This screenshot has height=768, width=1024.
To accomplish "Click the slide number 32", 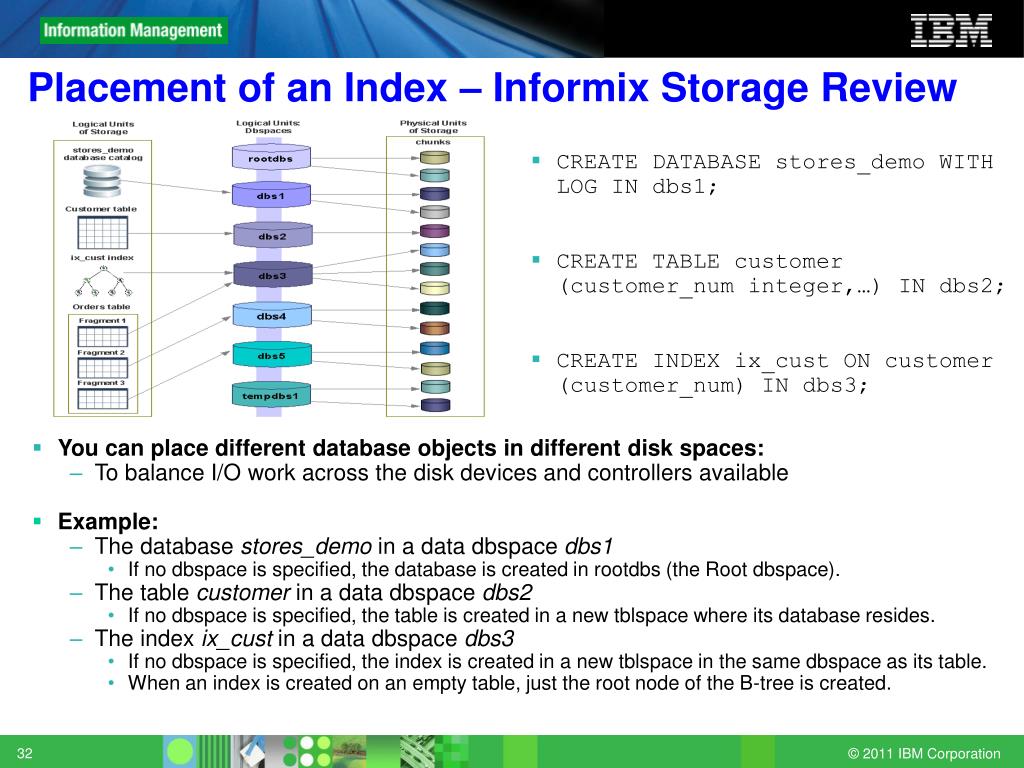I will pyautogui.click(x=26, y=753).
